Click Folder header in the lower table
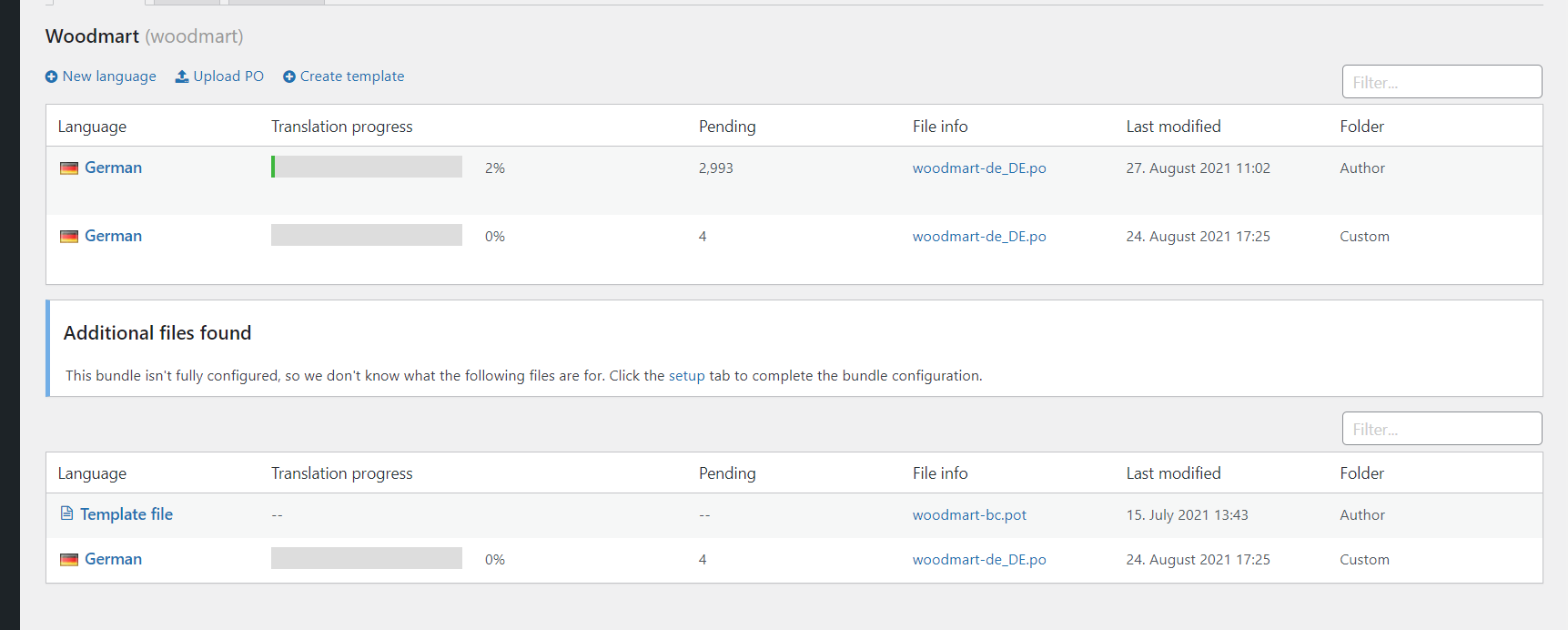The image size is (1568, 630). point(1361,473)
